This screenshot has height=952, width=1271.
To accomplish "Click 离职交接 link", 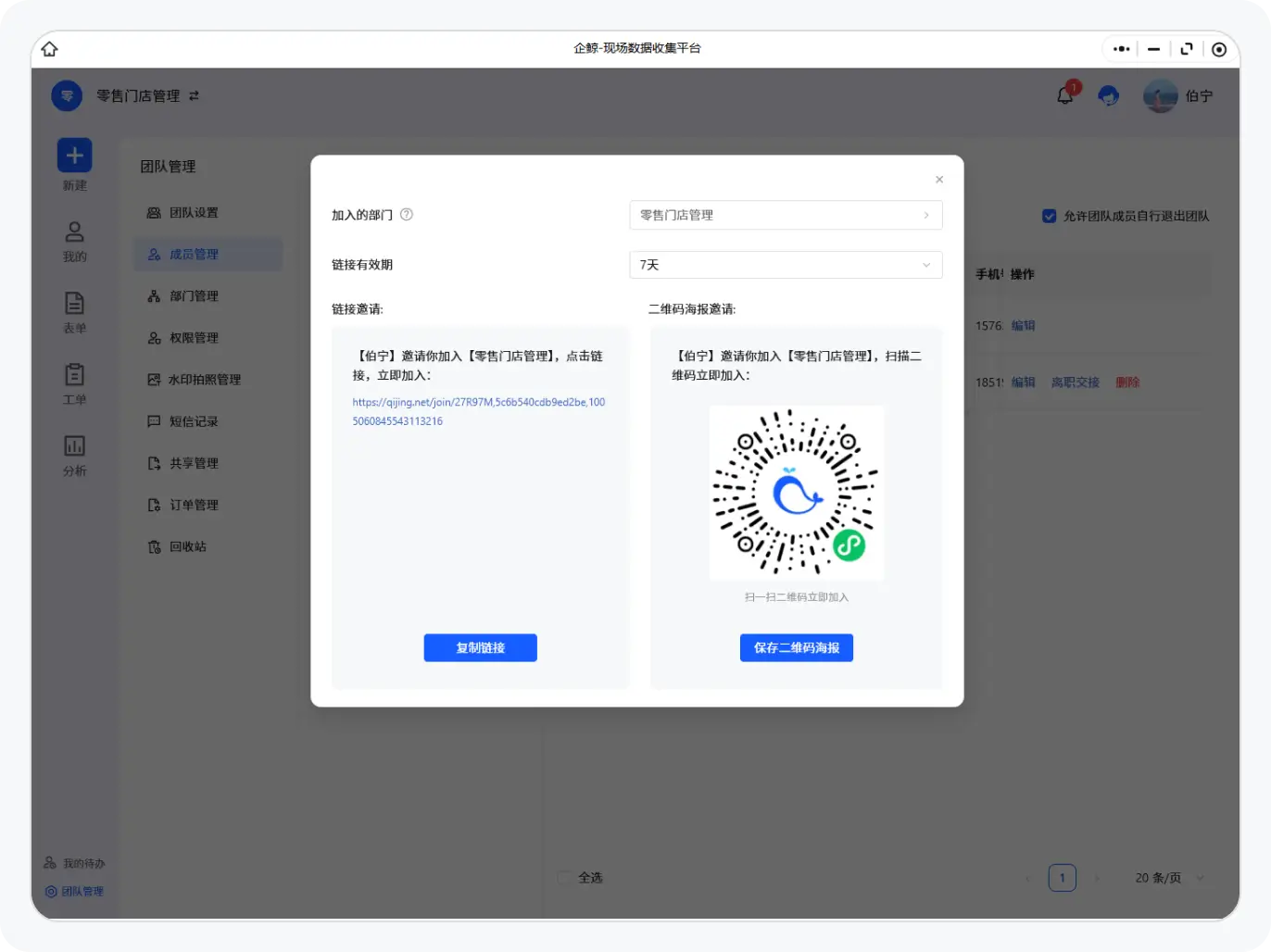I will point(1076,382).
